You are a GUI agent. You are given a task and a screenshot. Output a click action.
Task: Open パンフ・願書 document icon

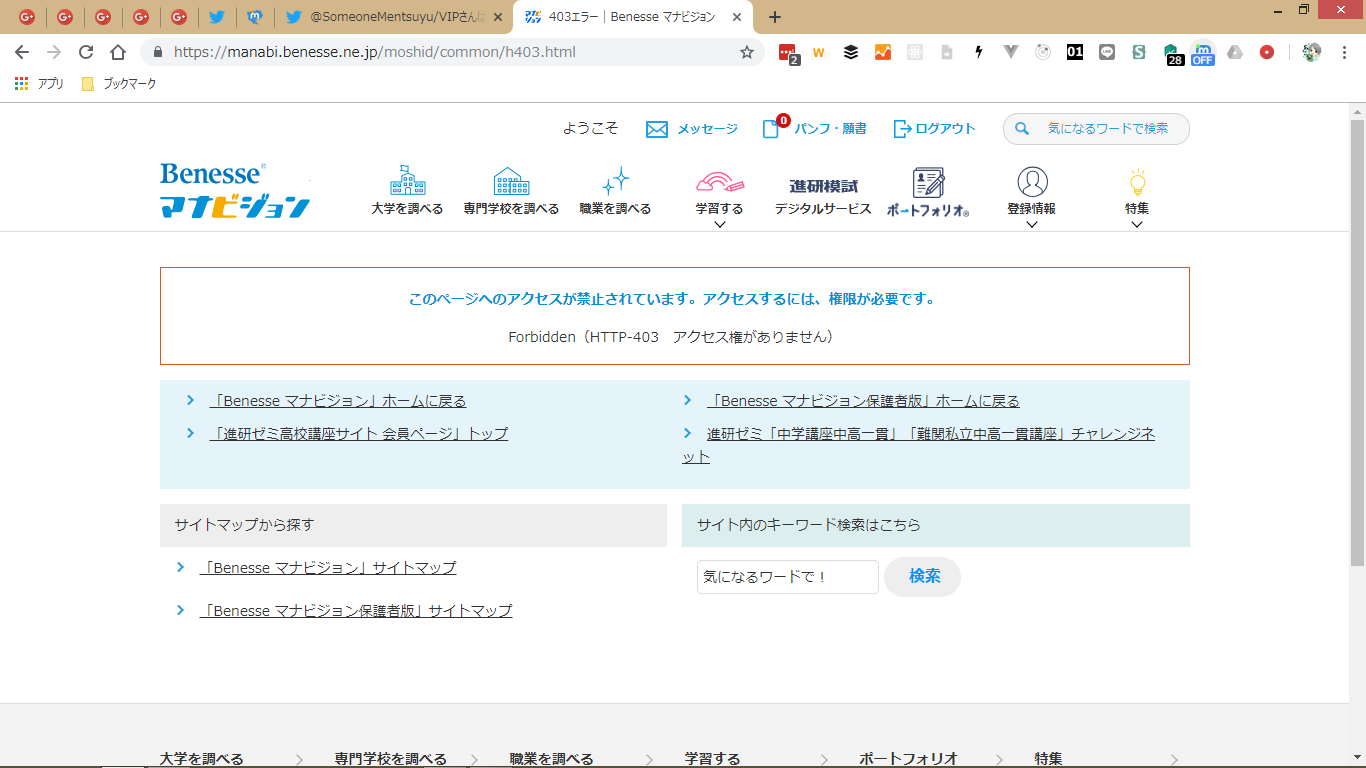tap(771, 129)
